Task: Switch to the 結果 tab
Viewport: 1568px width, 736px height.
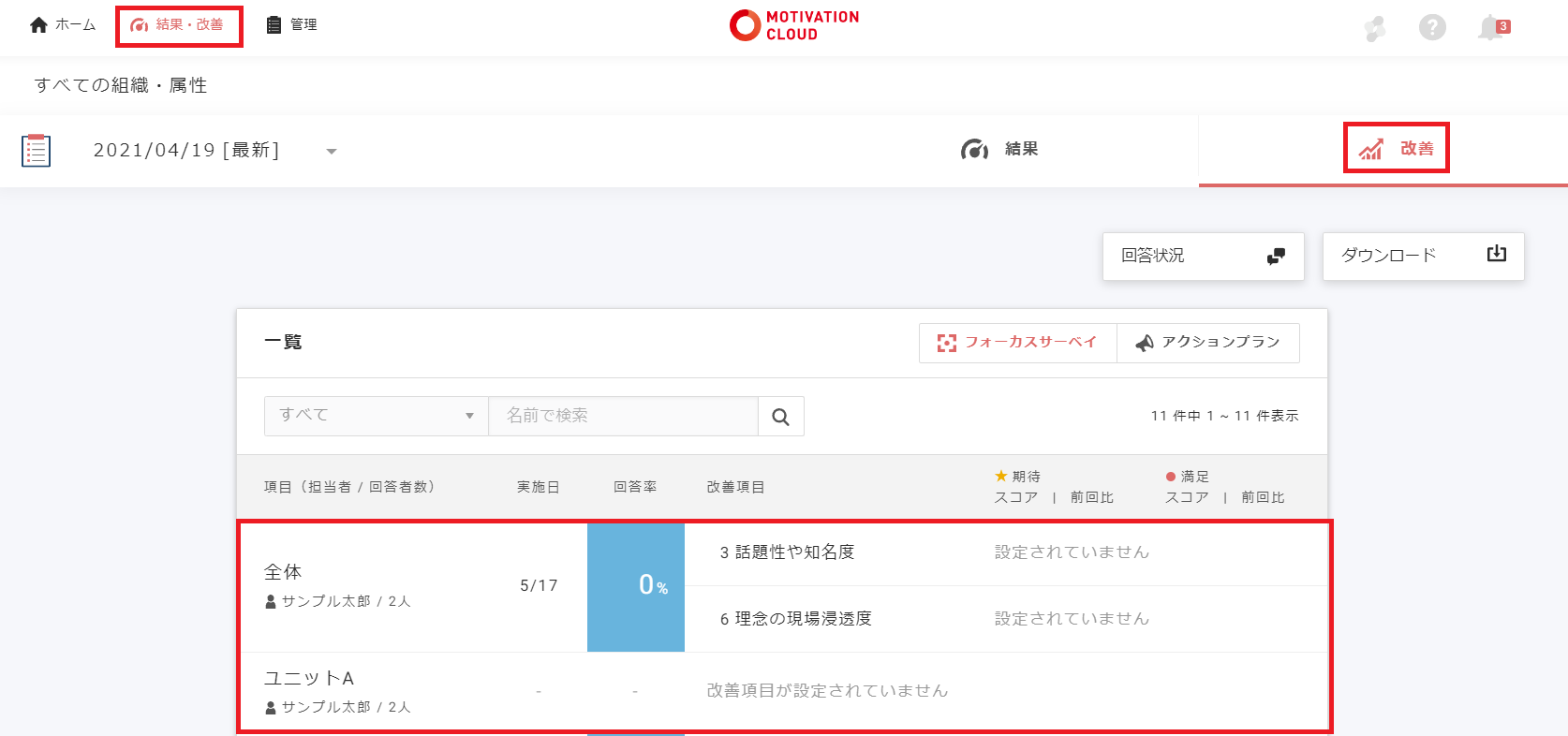Action: coord(999,150)
